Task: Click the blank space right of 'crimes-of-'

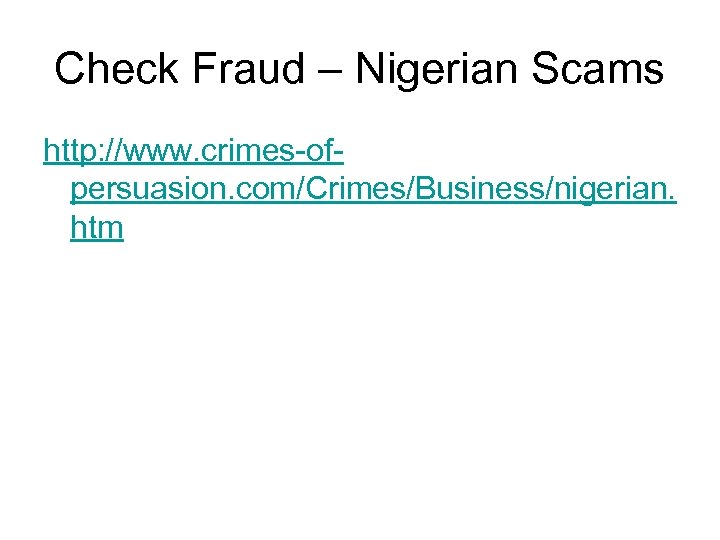Action: tap(520, 152)
